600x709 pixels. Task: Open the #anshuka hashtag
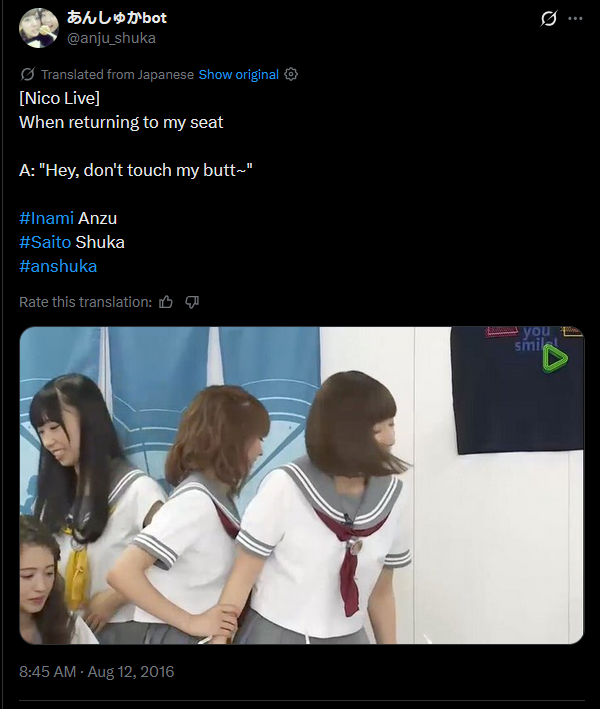pyautogui.click(x=58, y=266)
